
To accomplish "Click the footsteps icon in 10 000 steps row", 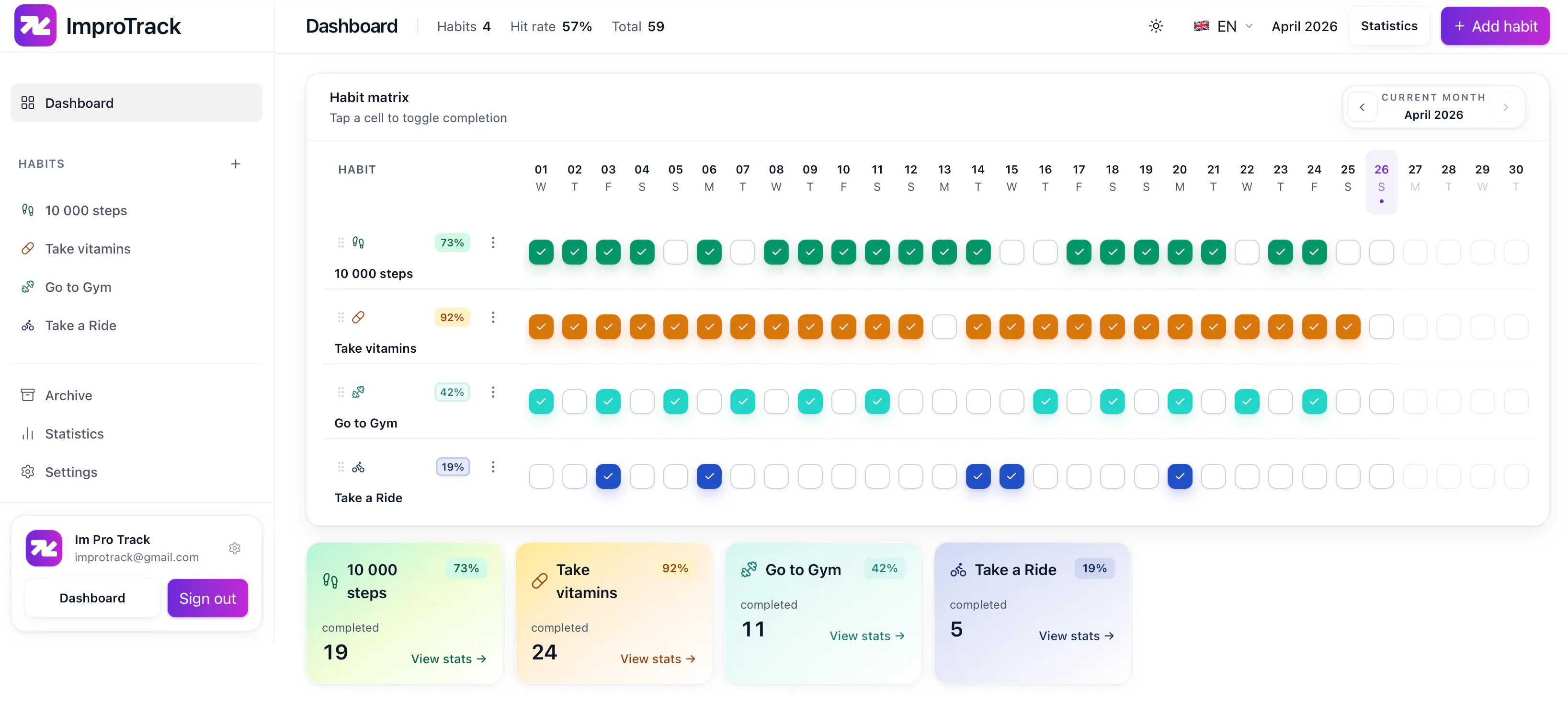I will [359, 243].
